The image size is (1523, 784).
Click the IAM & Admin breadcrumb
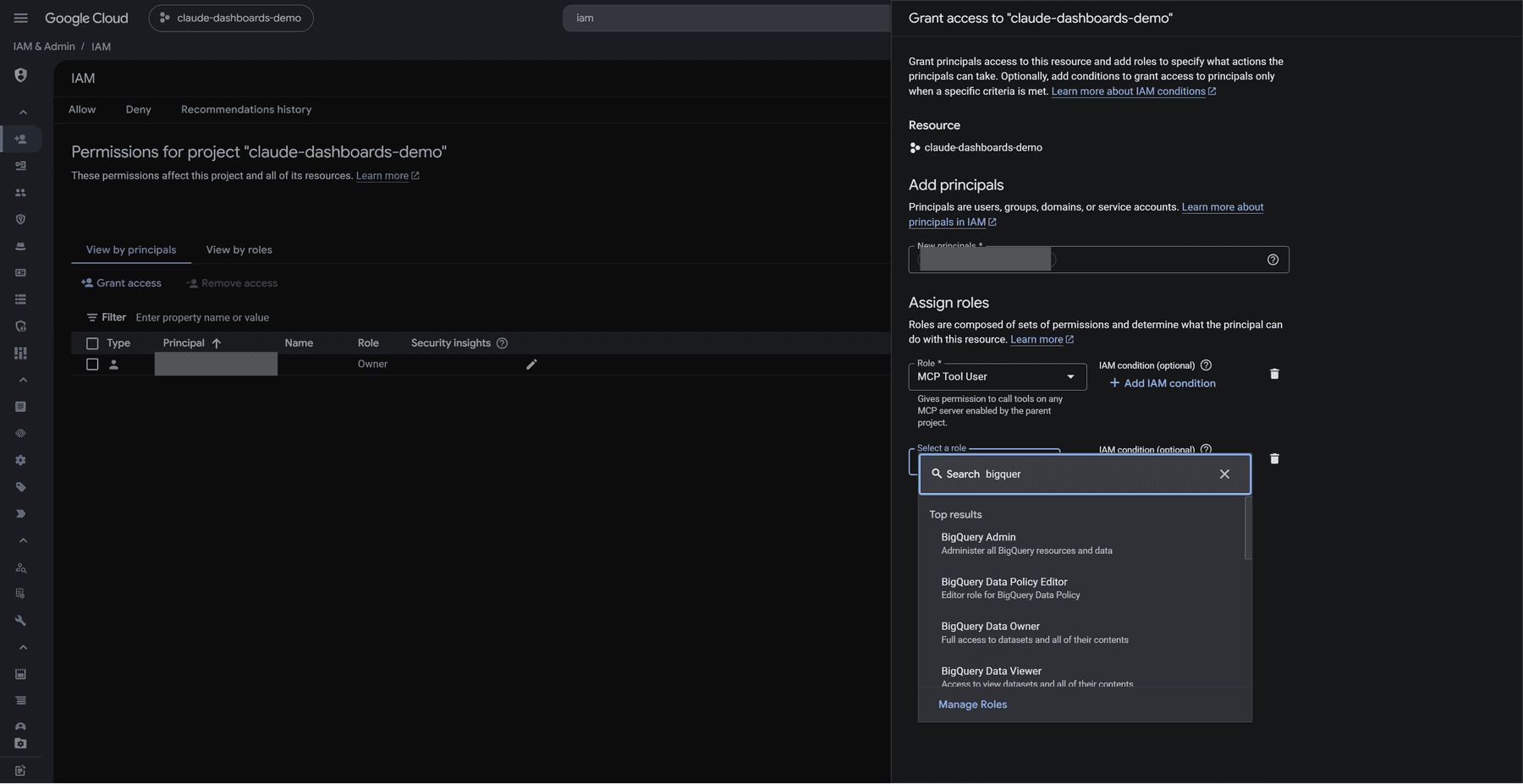pyautogui.click(x=44, y=47)
